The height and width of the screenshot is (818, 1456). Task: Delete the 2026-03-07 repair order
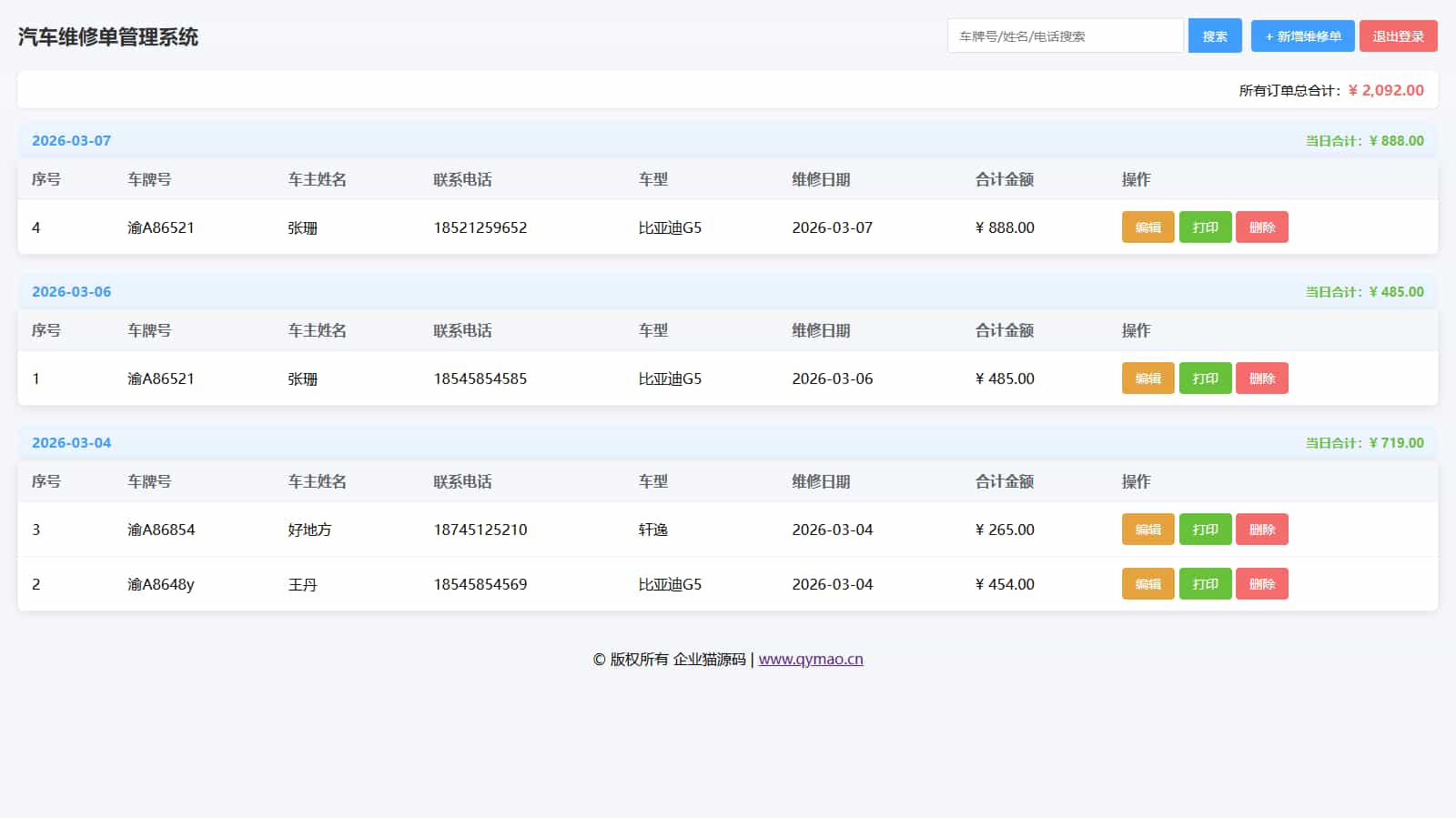(x=1261, y=227)
